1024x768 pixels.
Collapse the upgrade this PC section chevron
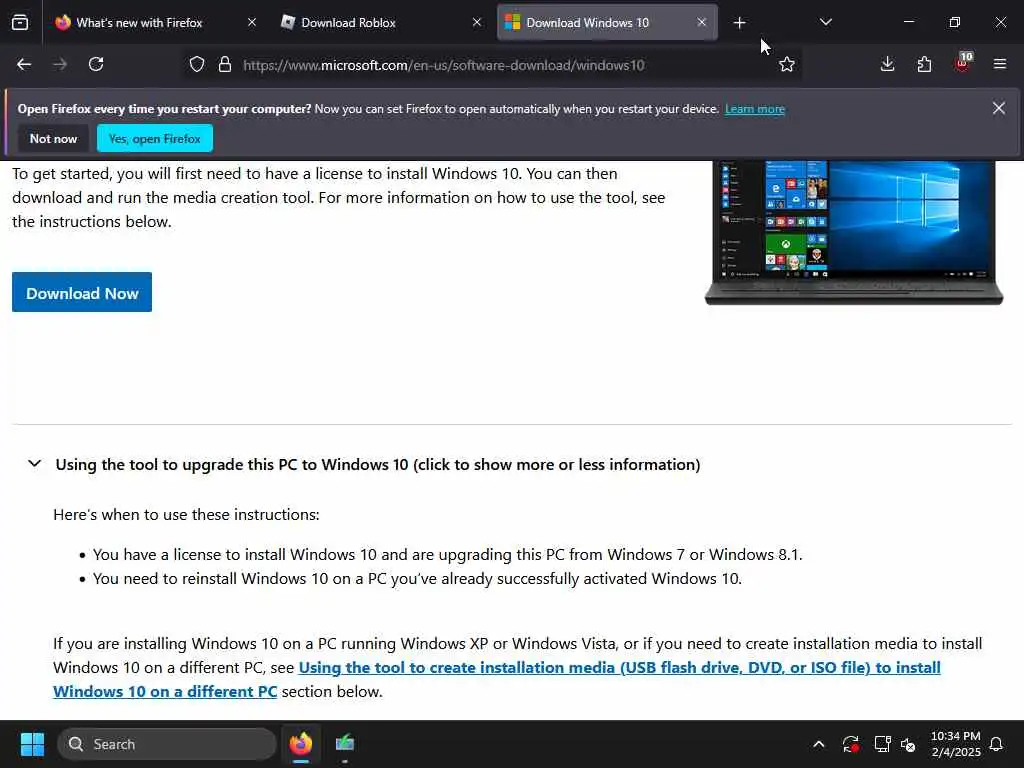click(x=35, y=464)
